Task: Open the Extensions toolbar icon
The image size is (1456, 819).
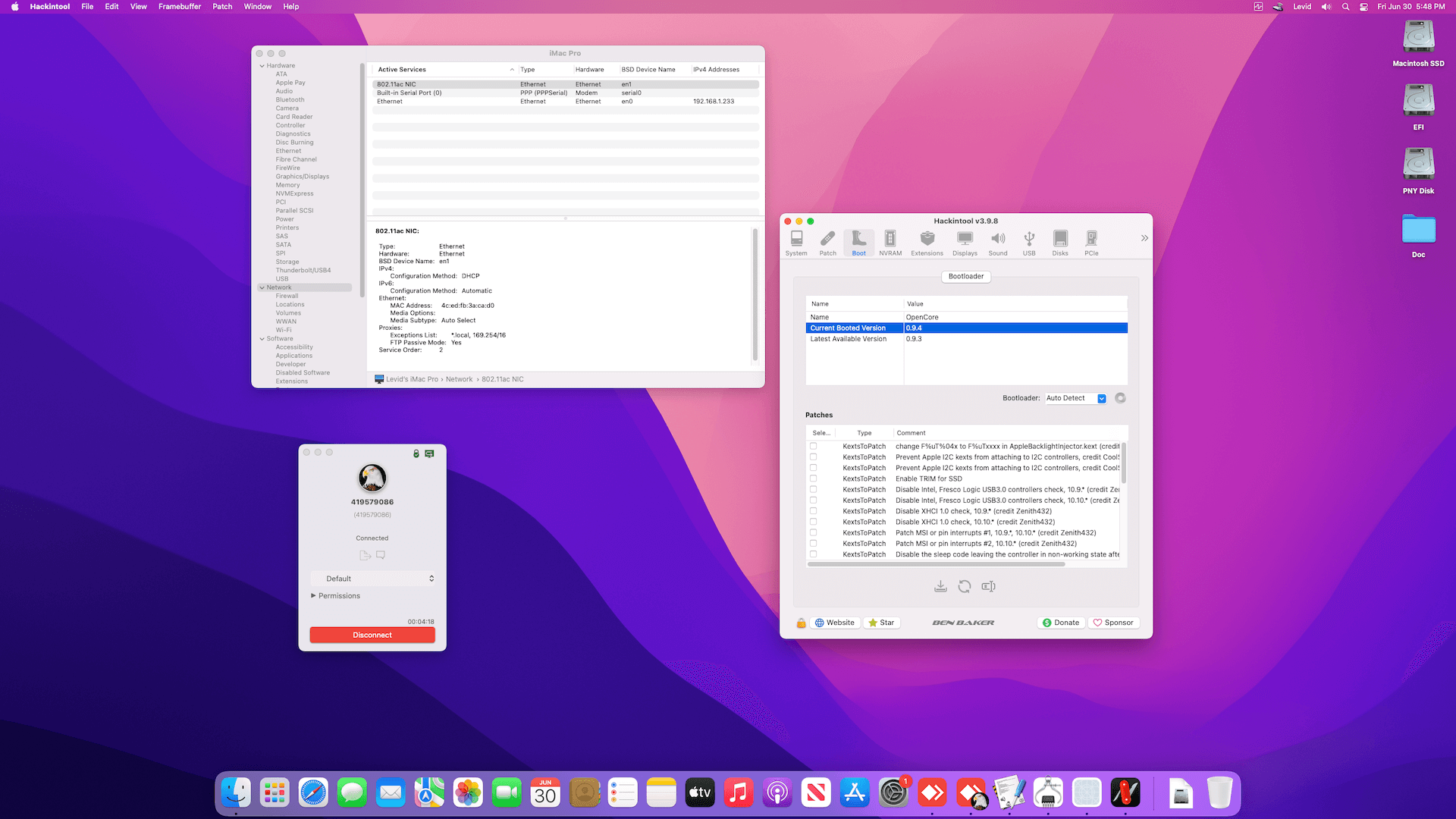Action: pos(927,243)
